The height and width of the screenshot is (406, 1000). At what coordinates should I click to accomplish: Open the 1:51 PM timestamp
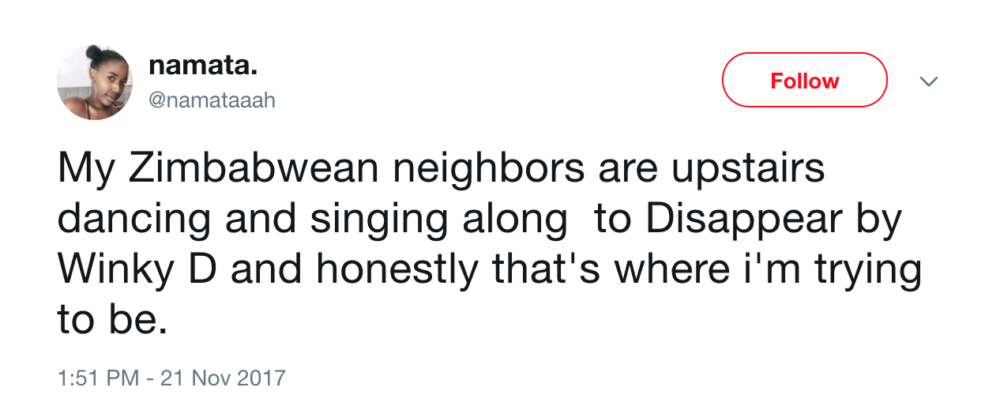pos(95,378)
